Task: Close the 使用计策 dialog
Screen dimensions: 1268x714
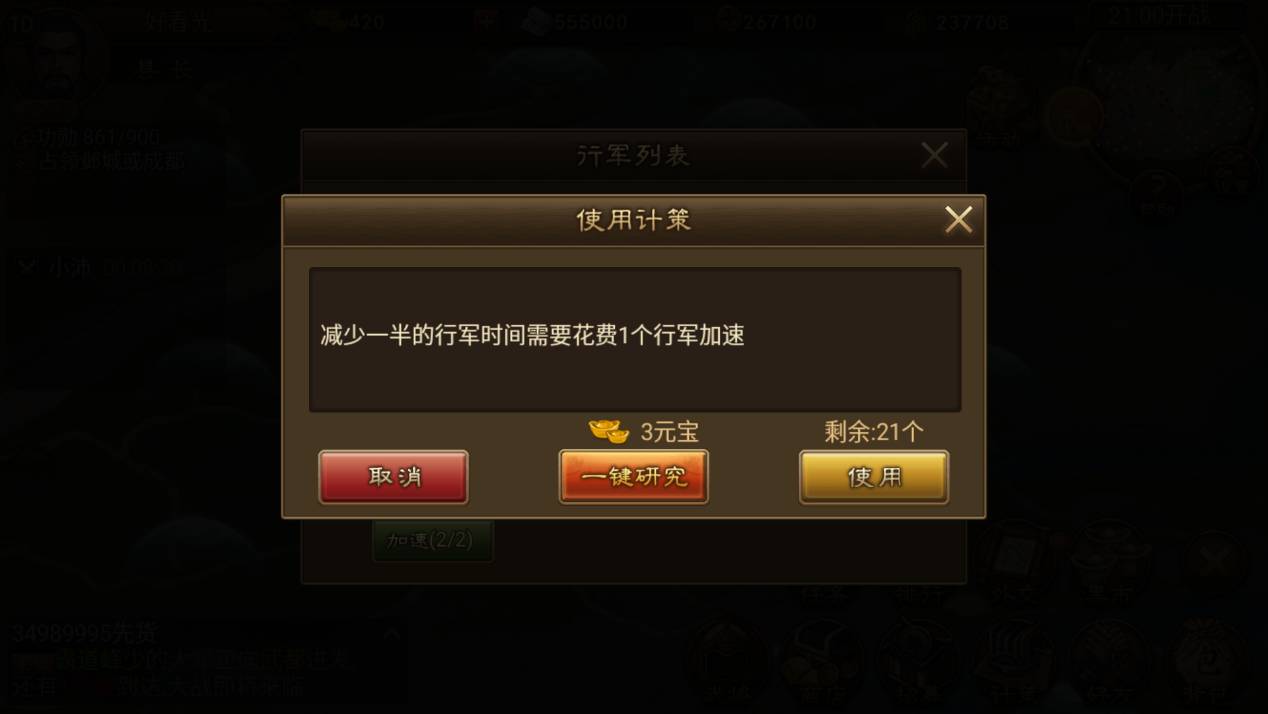Action: coord(958,220)
